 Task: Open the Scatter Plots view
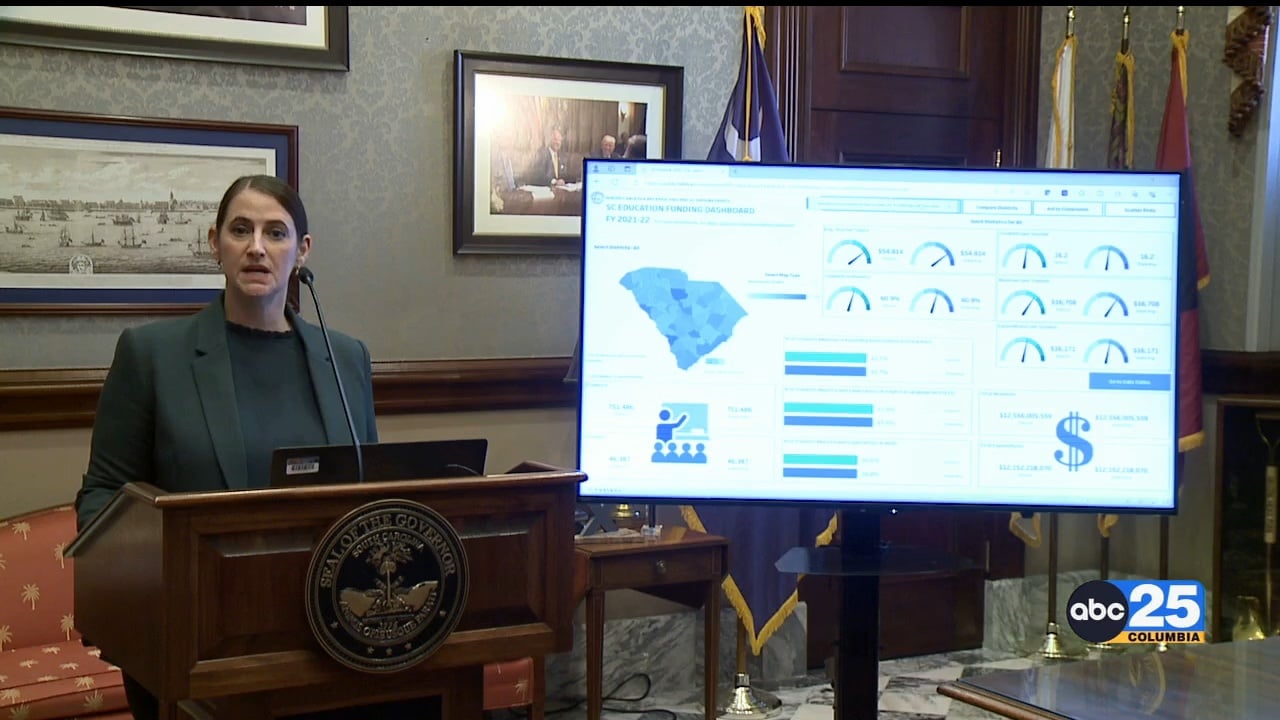click(x=1139, y=210)
